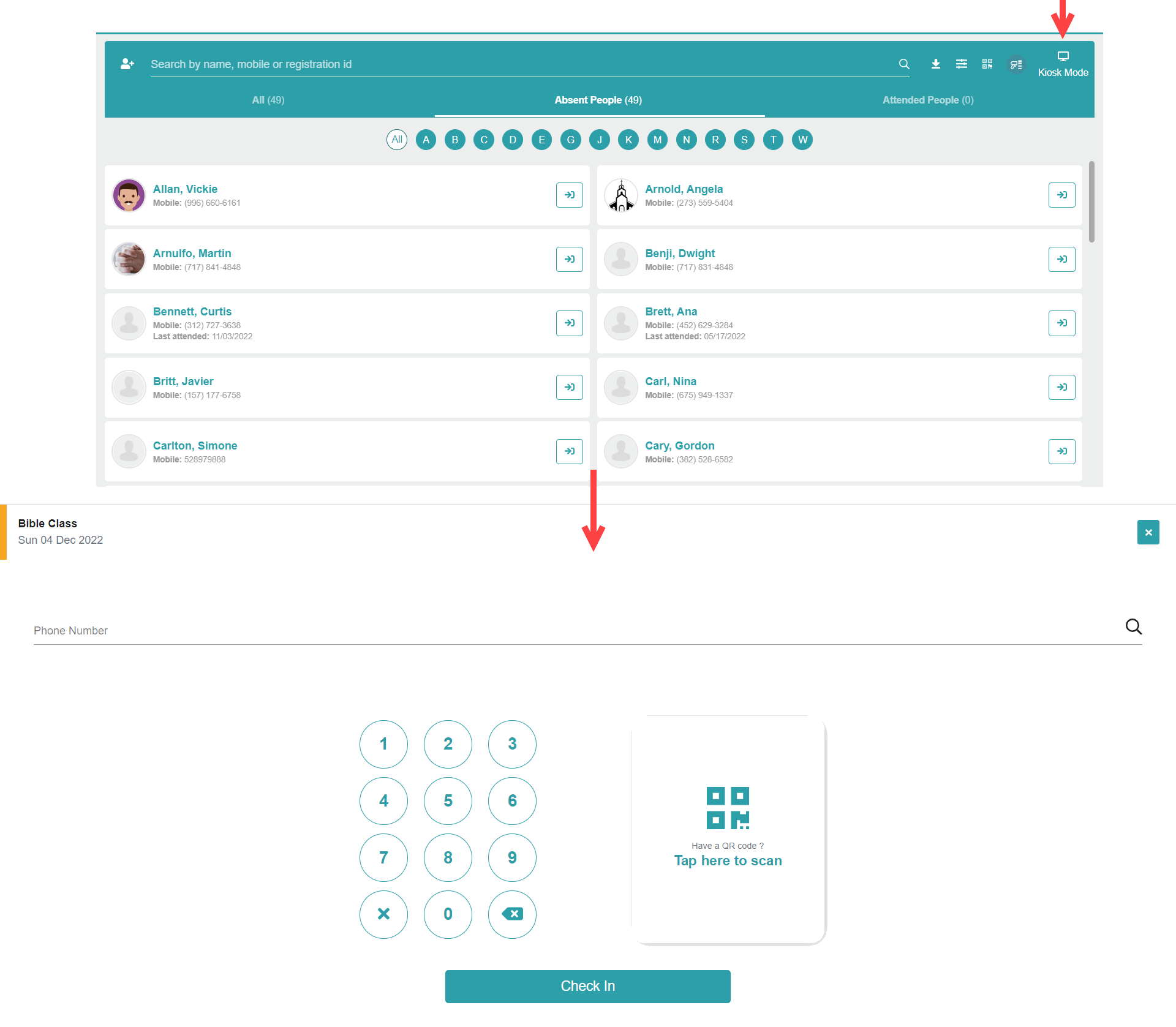
Task: Select the All letter filter
Action: point(397,140)
